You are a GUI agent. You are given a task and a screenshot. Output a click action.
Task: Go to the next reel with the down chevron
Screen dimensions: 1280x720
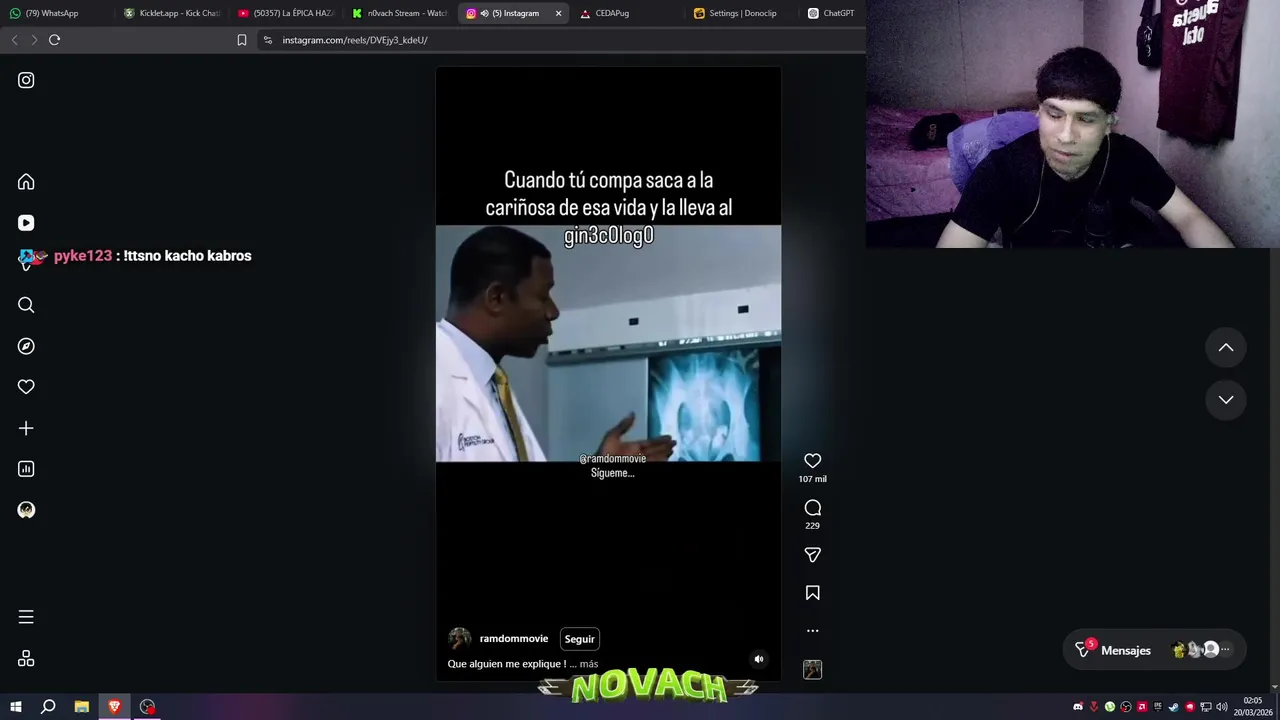pyautogui.click(x=1225, y=399)
